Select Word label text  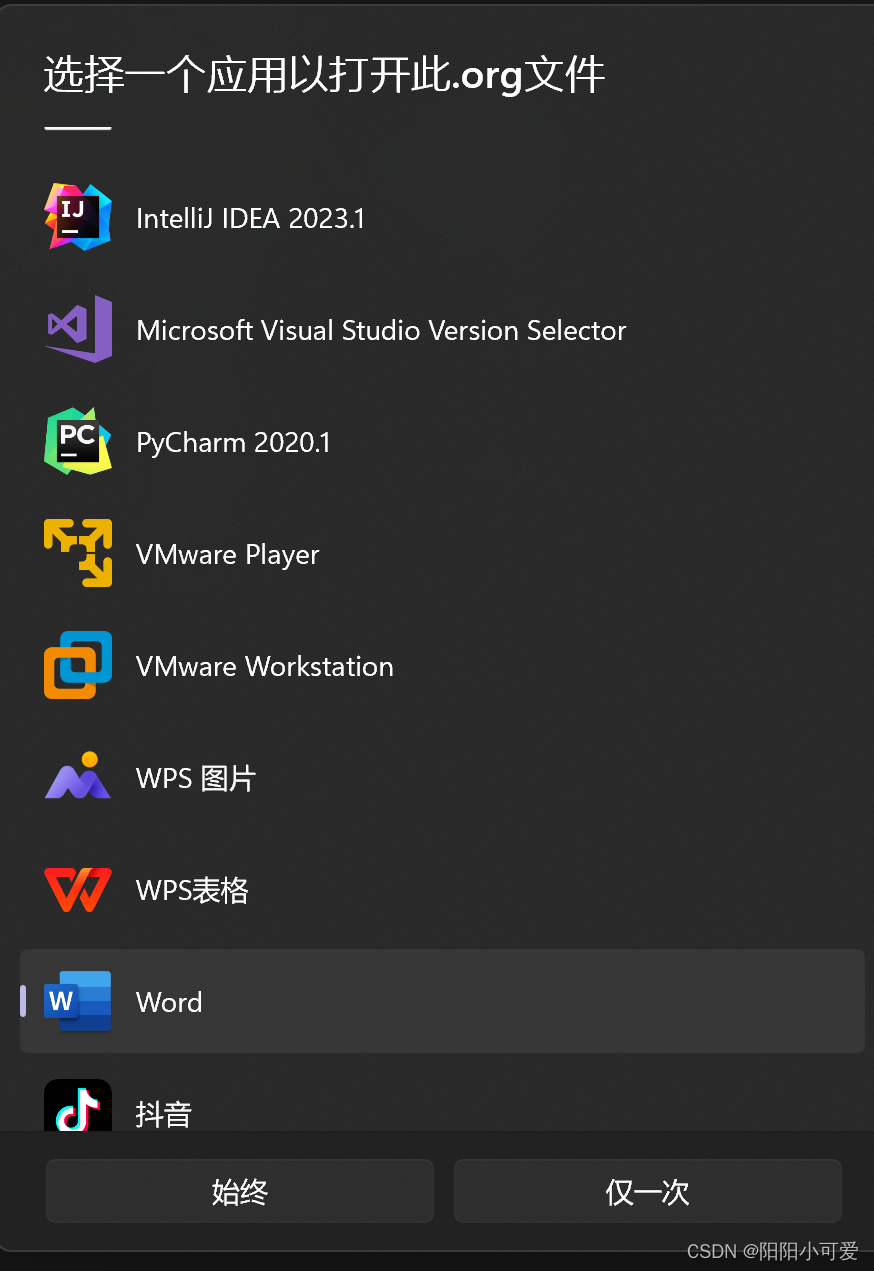tap(169, 1002)
